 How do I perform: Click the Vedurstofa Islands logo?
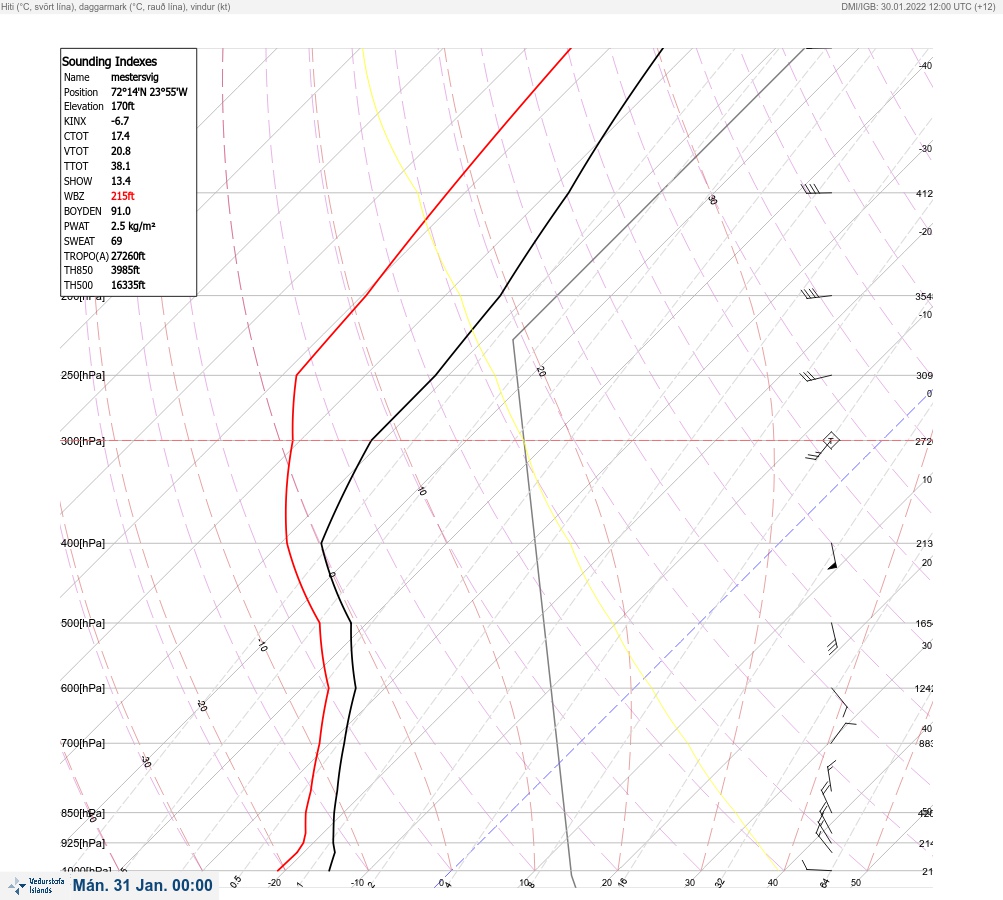click(x=36, y=885)
